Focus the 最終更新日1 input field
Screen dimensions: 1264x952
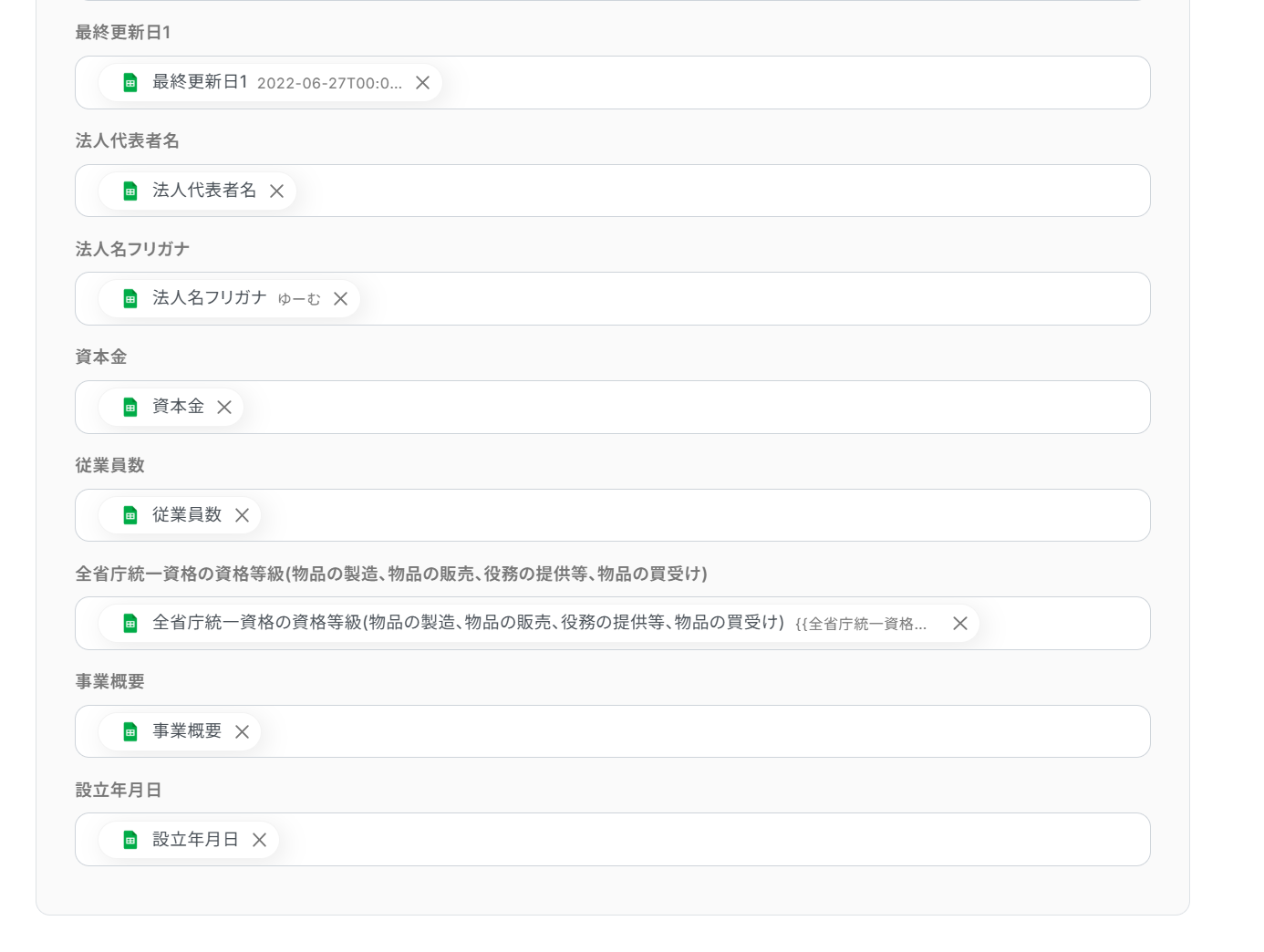pyautogui.click(x=613, y=83)
